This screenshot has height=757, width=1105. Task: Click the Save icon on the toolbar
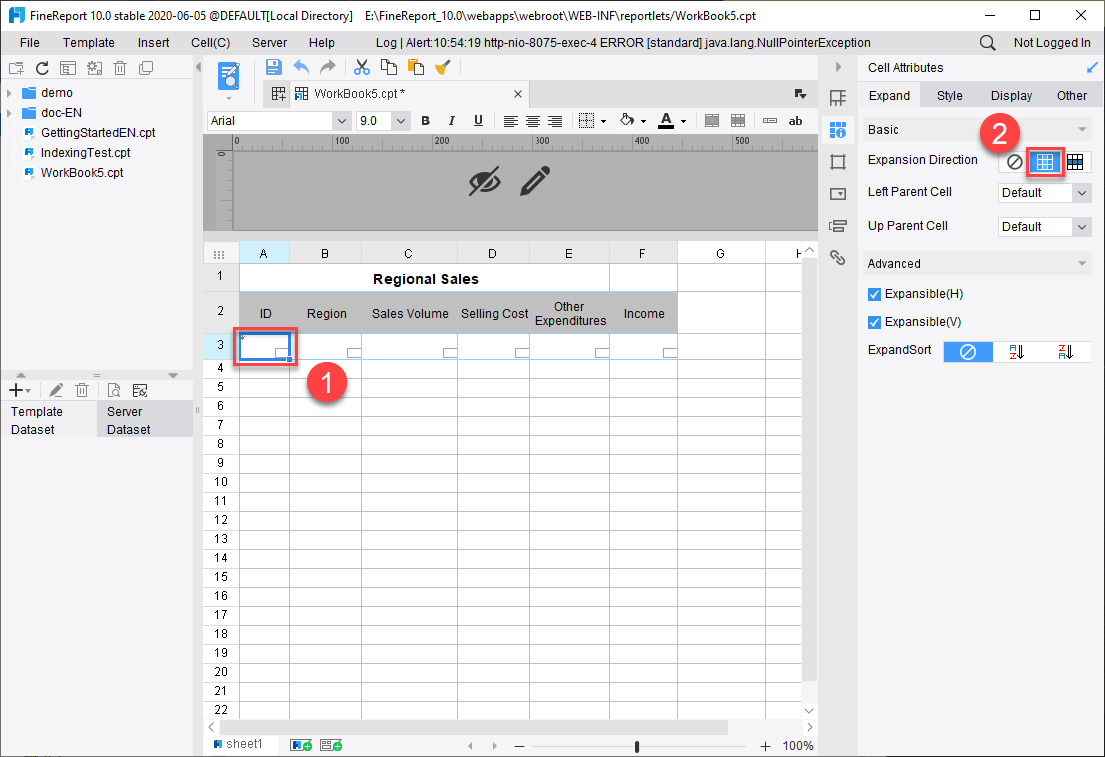tap(273, 66)
